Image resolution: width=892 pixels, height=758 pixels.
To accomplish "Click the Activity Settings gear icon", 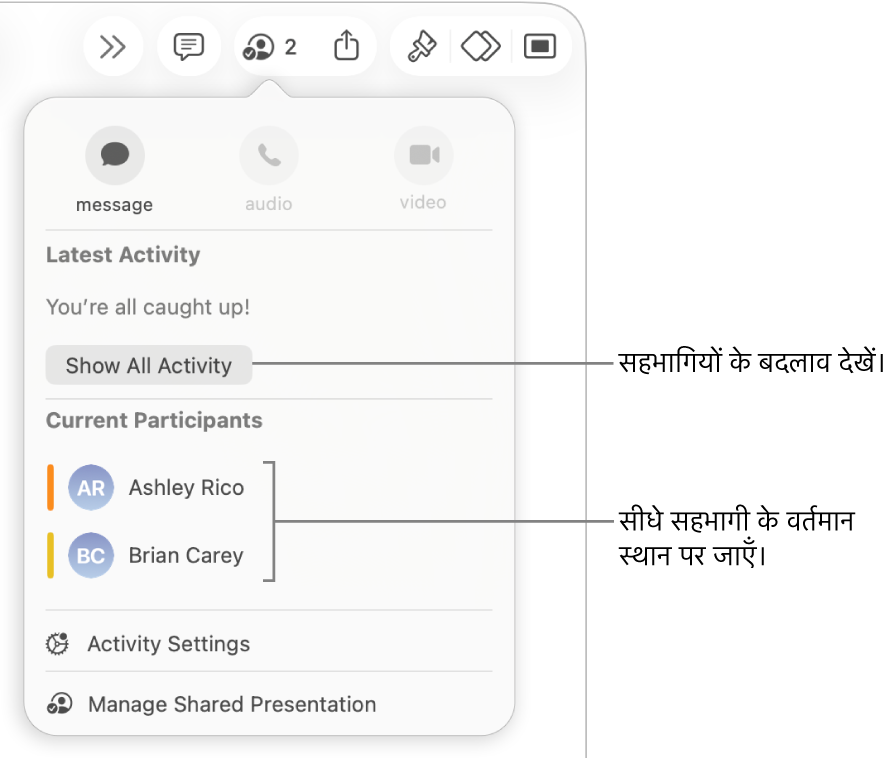I will [57, 644].
